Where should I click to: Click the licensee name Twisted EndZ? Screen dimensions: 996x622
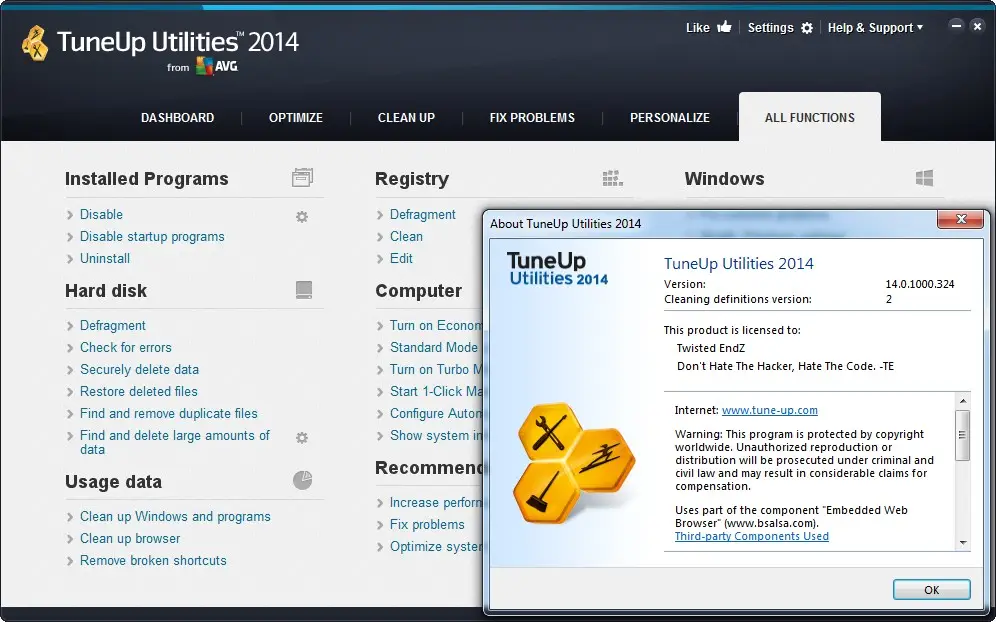pyautogui.click(x=711, y=348)
